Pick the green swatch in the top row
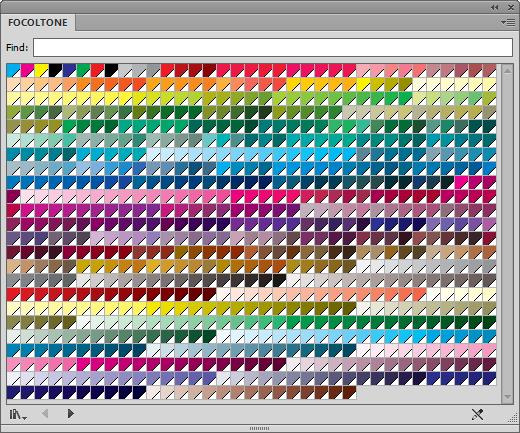The width and height of the screenshot is (520, 433). point(83,71)
